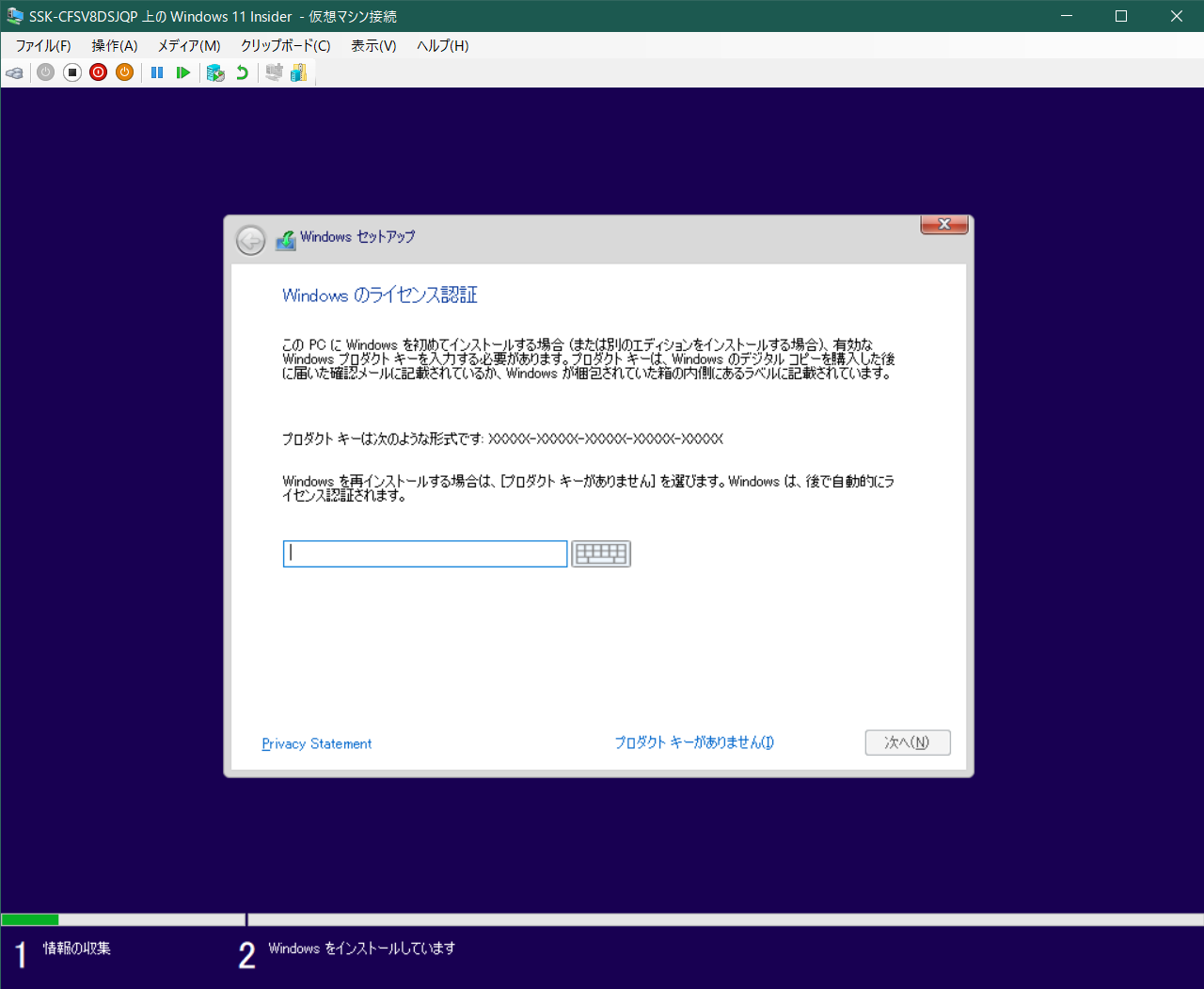Click the Enhanced Session toolbar icon
This screenshot has width=1204, height=989.
pos(274,72)
